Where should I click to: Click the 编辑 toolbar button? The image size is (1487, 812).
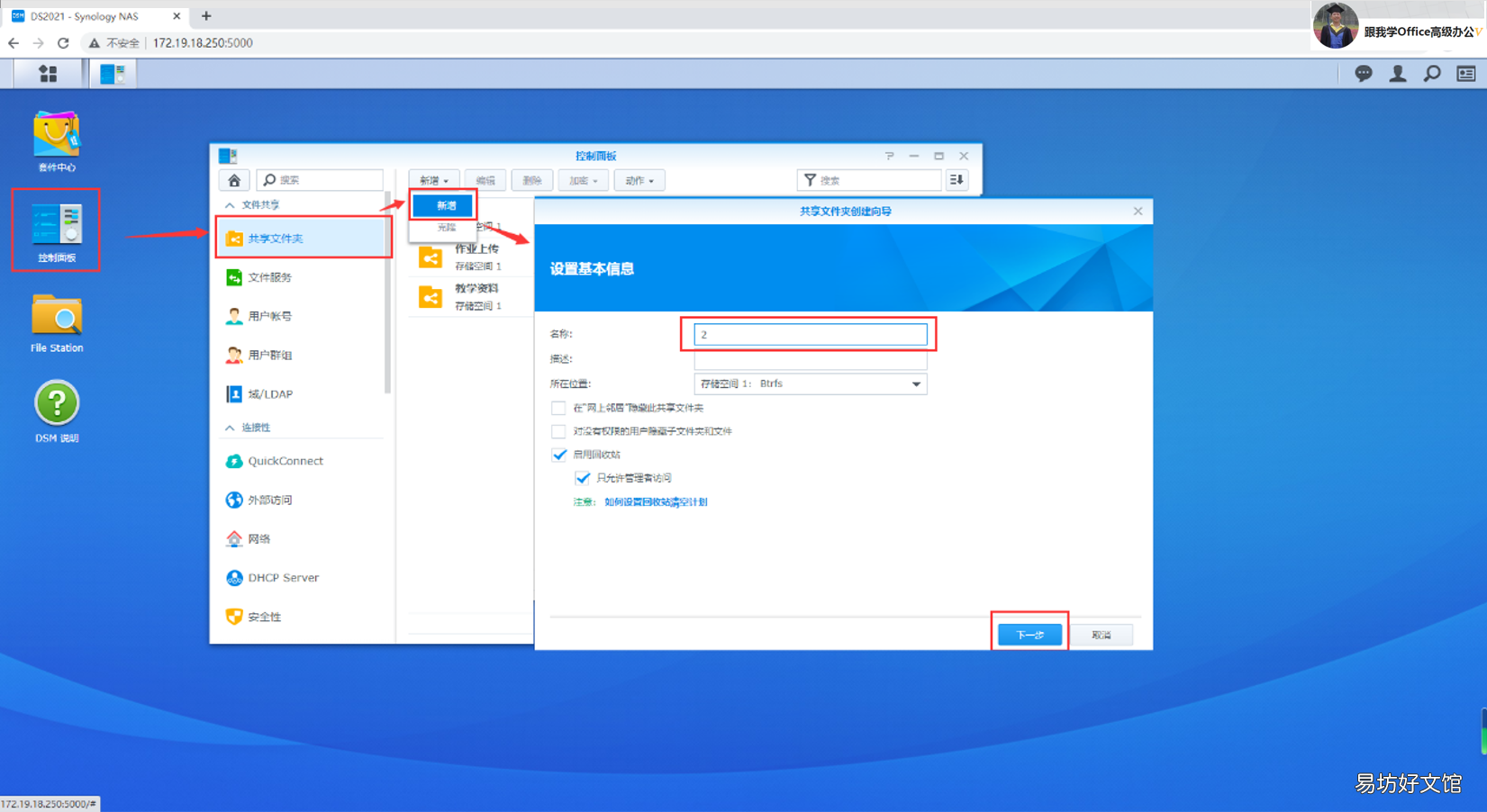point(485,180)
